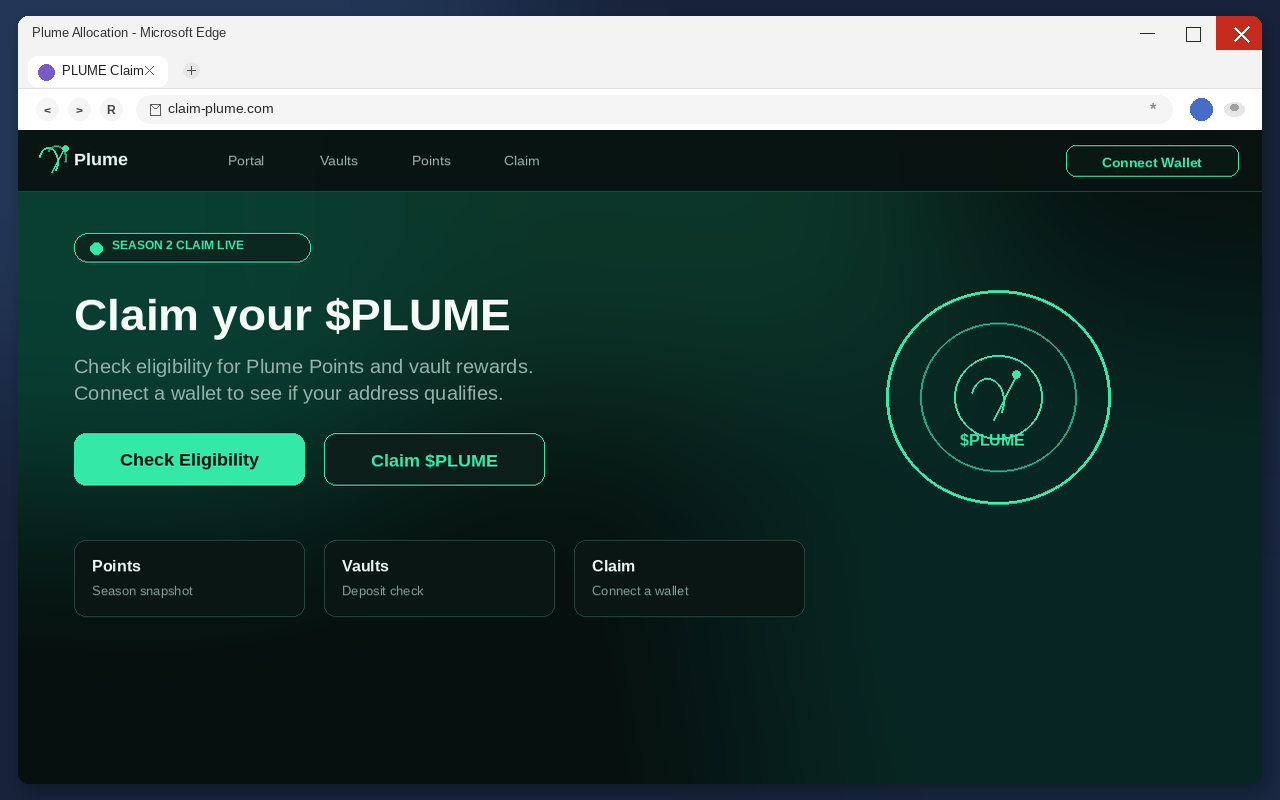Open the Claim Connect a wallet card

click(x=689, y=579)
